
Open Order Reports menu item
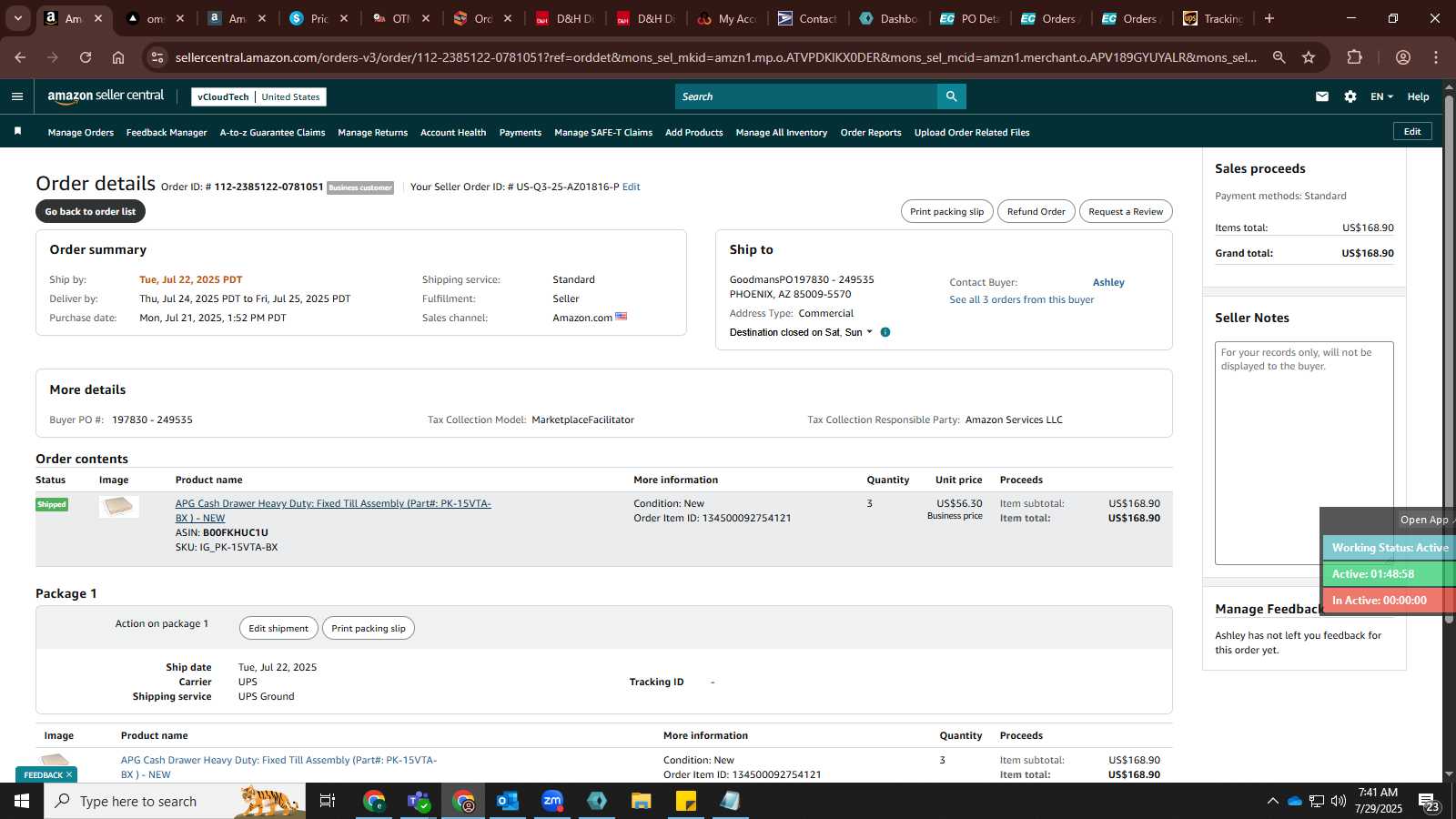871,133
